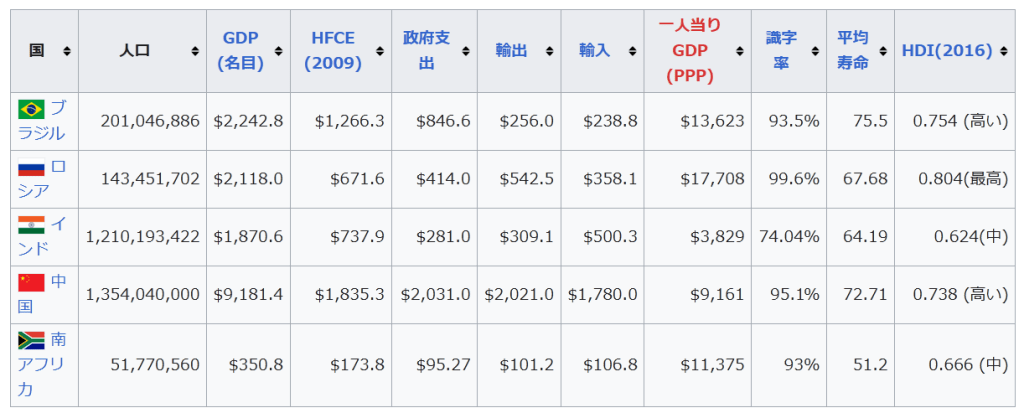
Task: Sort by 平均寿命 arrow control
Action: point(883,51)
